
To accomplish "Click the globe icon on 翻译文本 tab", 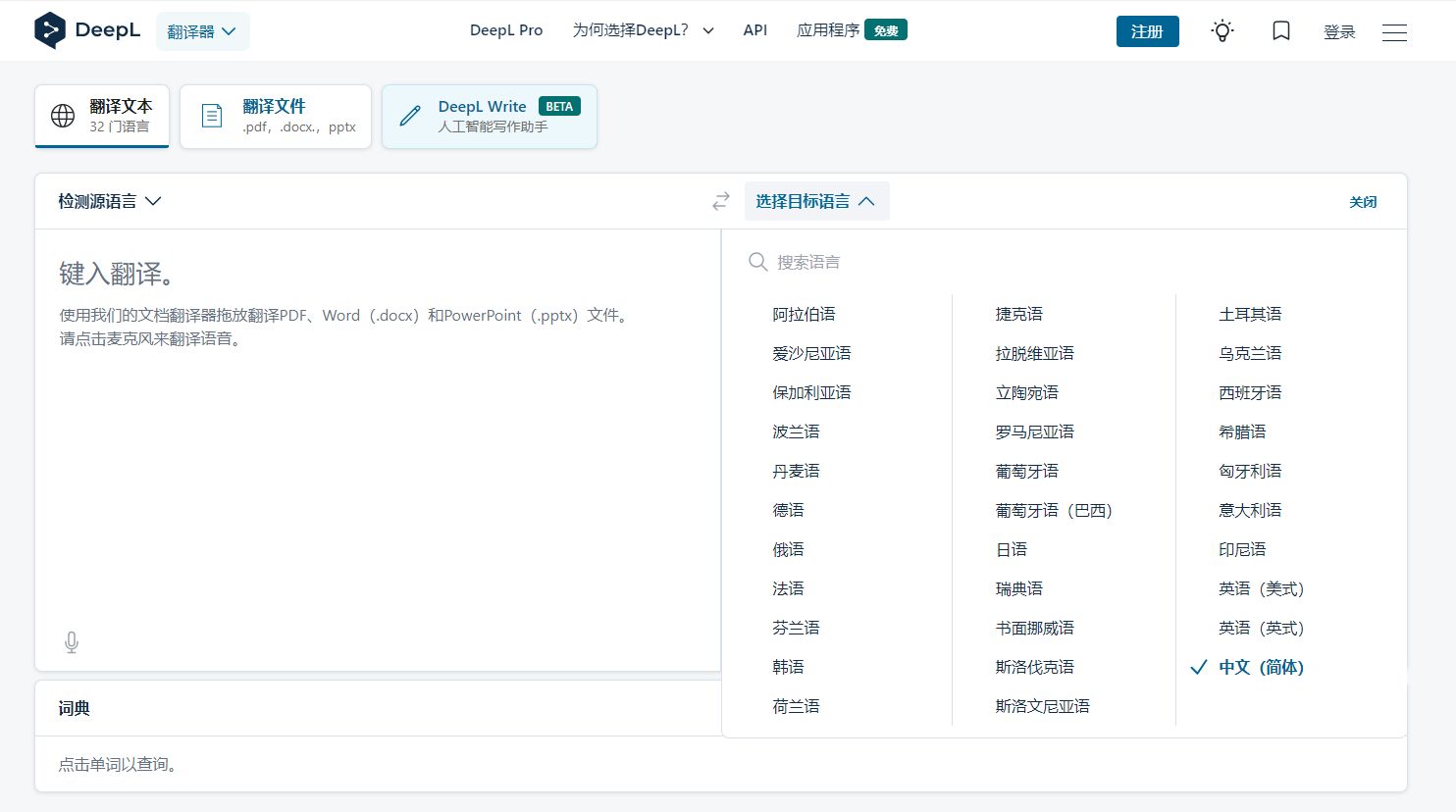I will (63, 116).
